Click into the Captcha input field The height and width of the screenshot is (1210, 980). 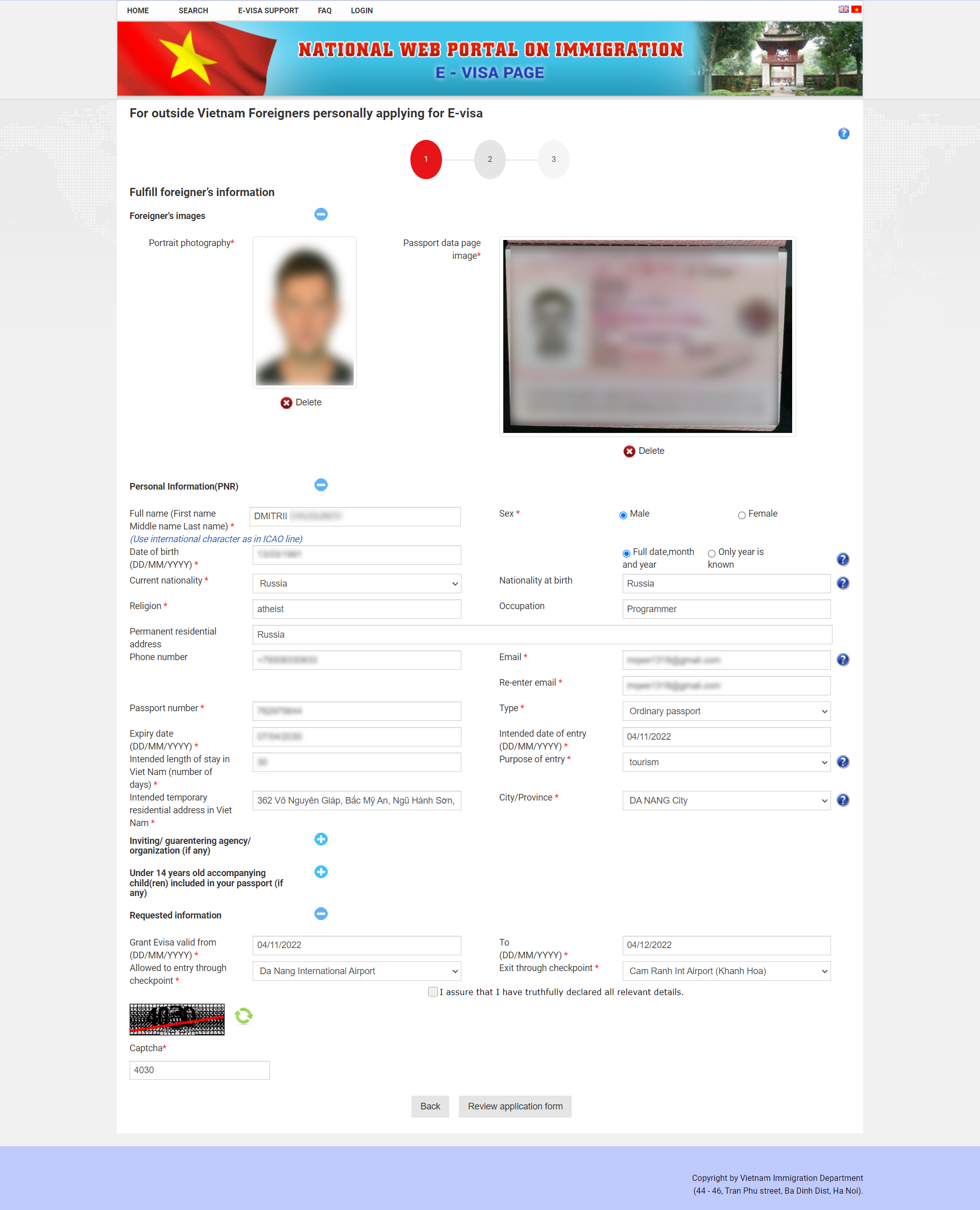(x=199, y=1070)
